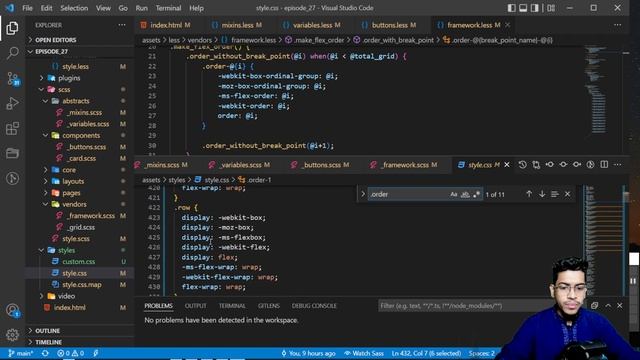
Task: Switch to the _variables.scss tab
Action: click(x=240, y=164)
